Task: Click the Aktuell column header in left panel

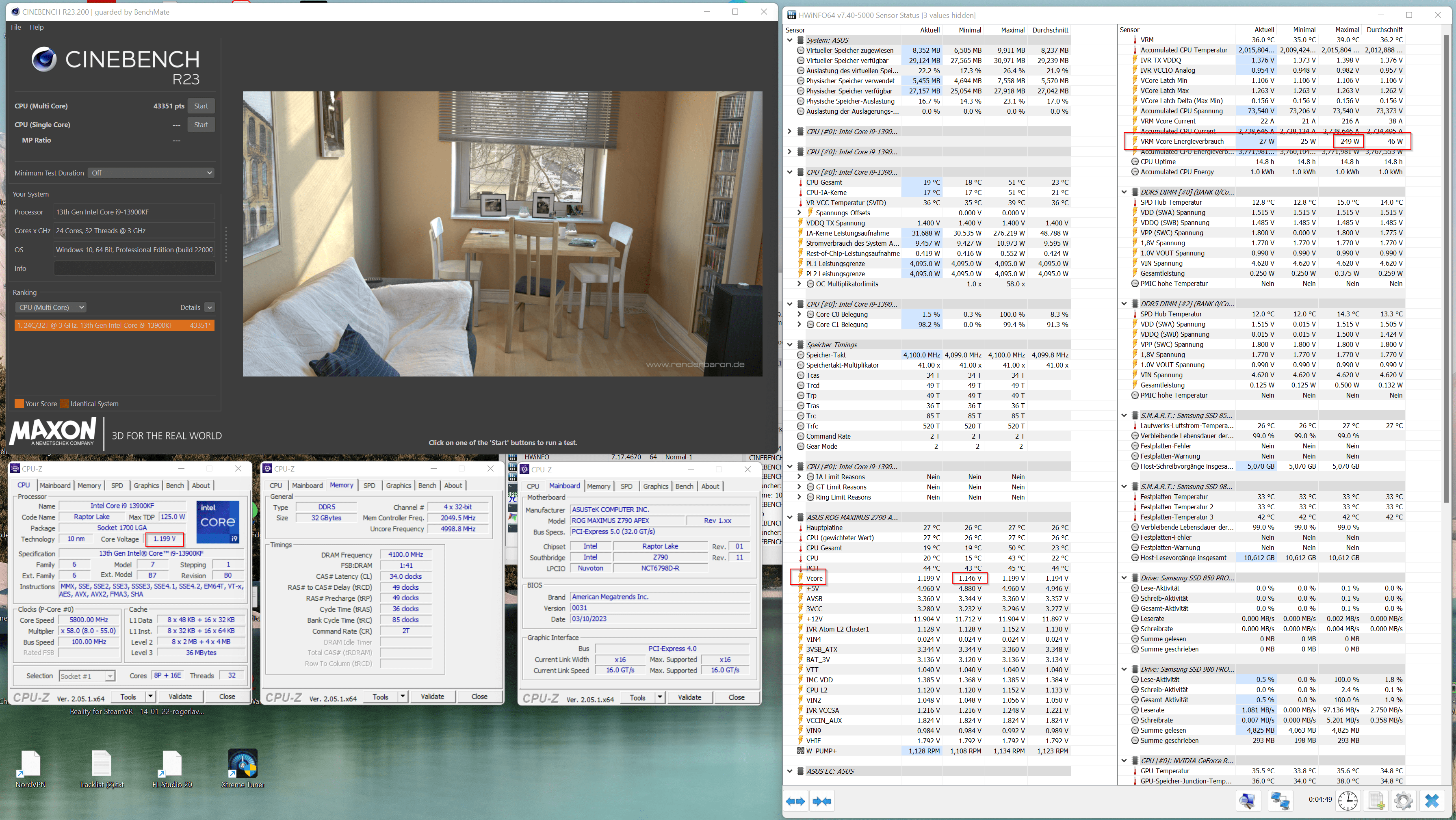Action: click(x=930, y=30)
